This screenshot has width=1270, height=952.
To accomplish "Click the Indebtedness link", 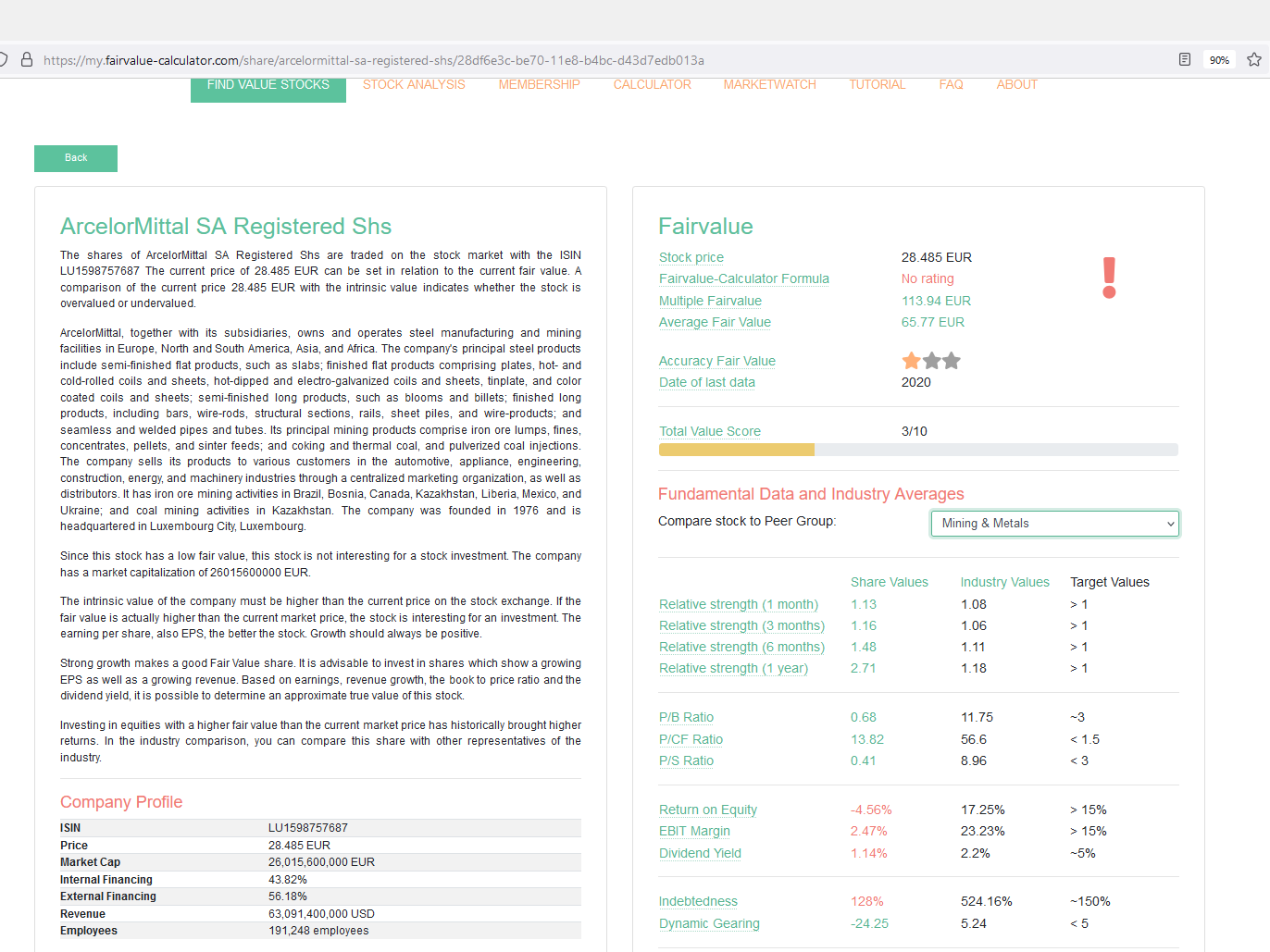I will tap(698, 901).
